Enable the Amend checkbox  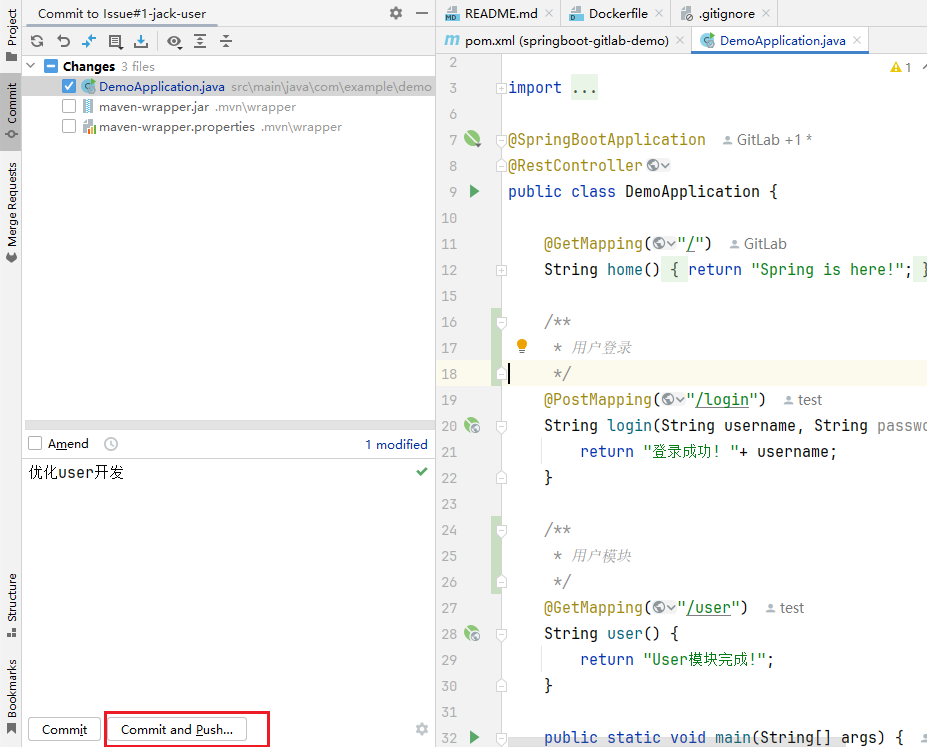pyautogui.click(x=35, y=443)
